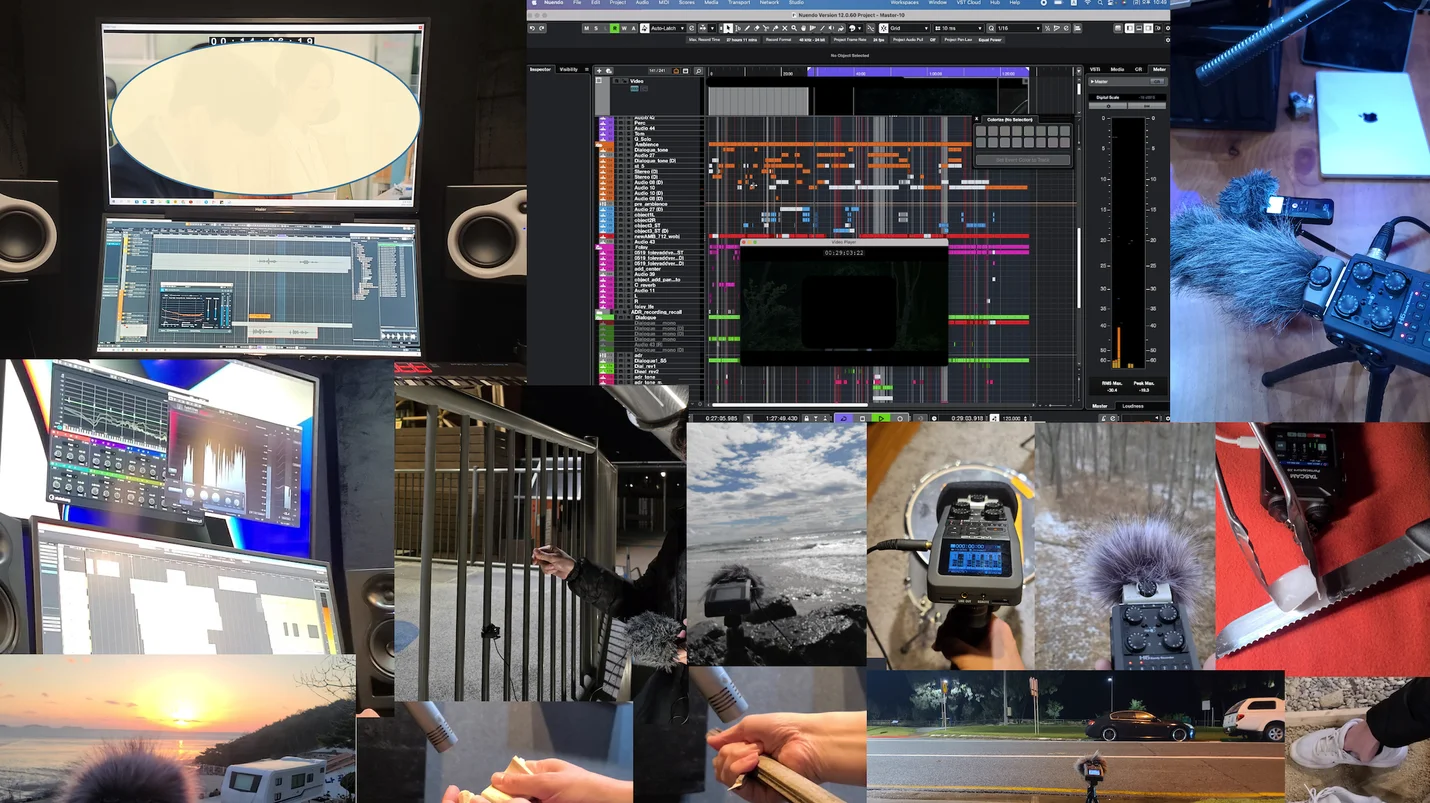Select the Video track in the track list
The image size is (1430, 803).
click(x=637, y=81)
